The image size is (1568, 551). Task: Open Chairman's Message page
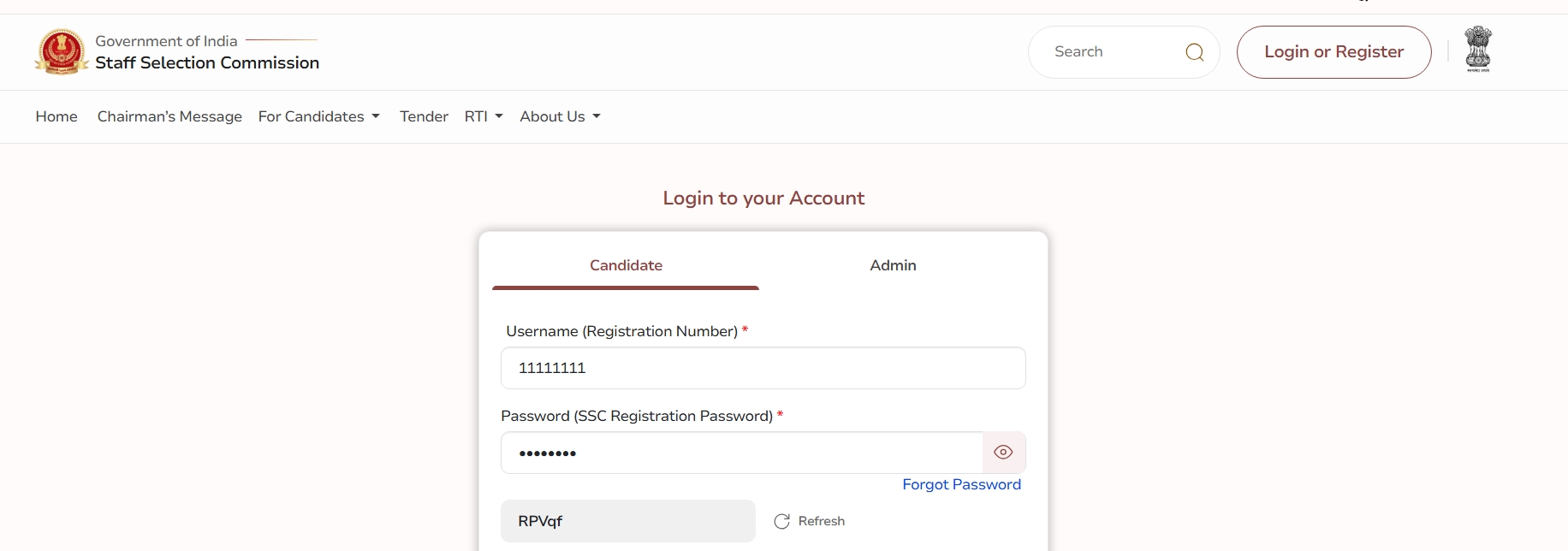coord(169,116)
